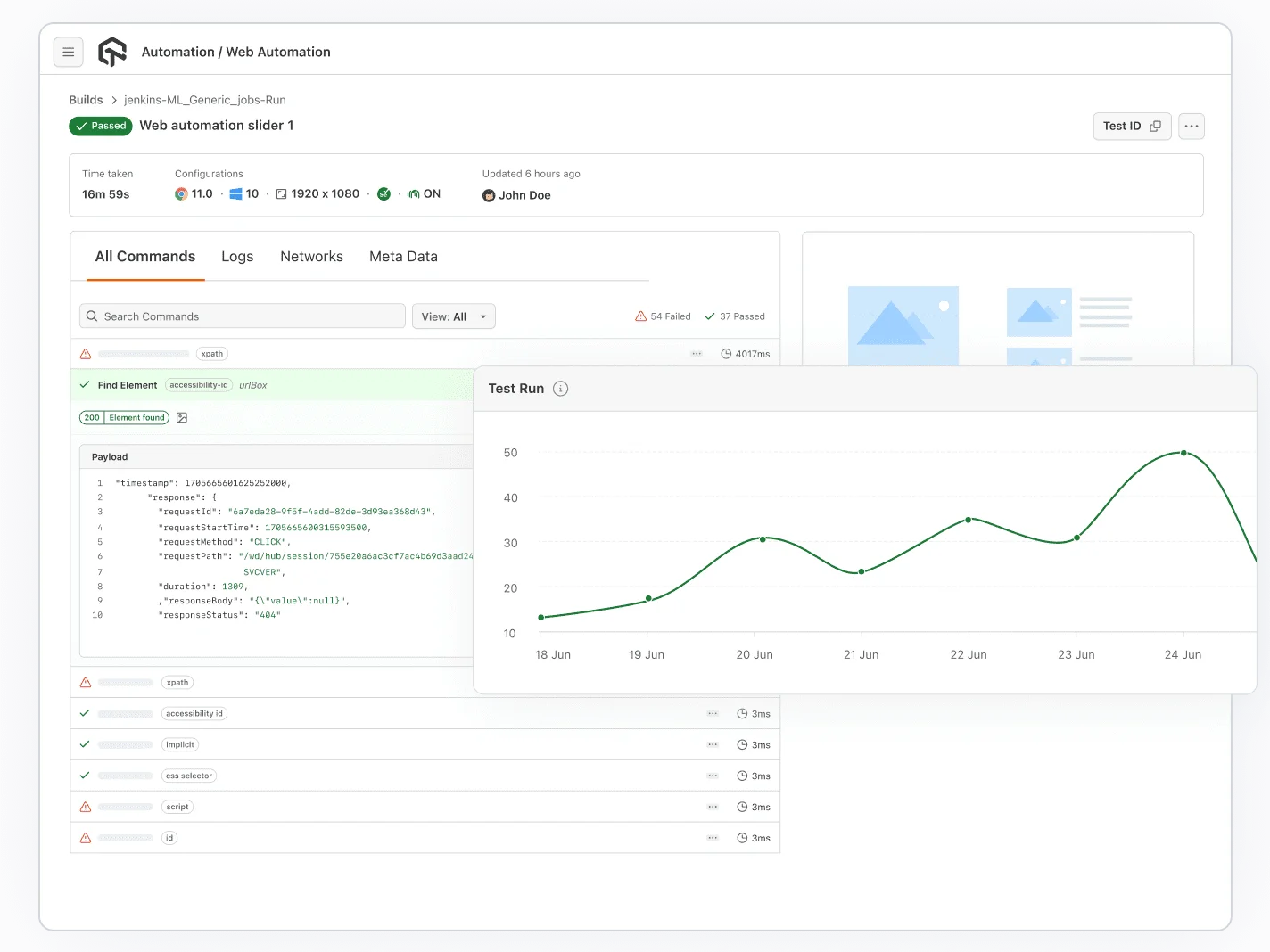Image resolution: width=1270 pixels, height=952 pixels.
Task: Click the 54 Failed filter
Action: click(x=663, y=316)
